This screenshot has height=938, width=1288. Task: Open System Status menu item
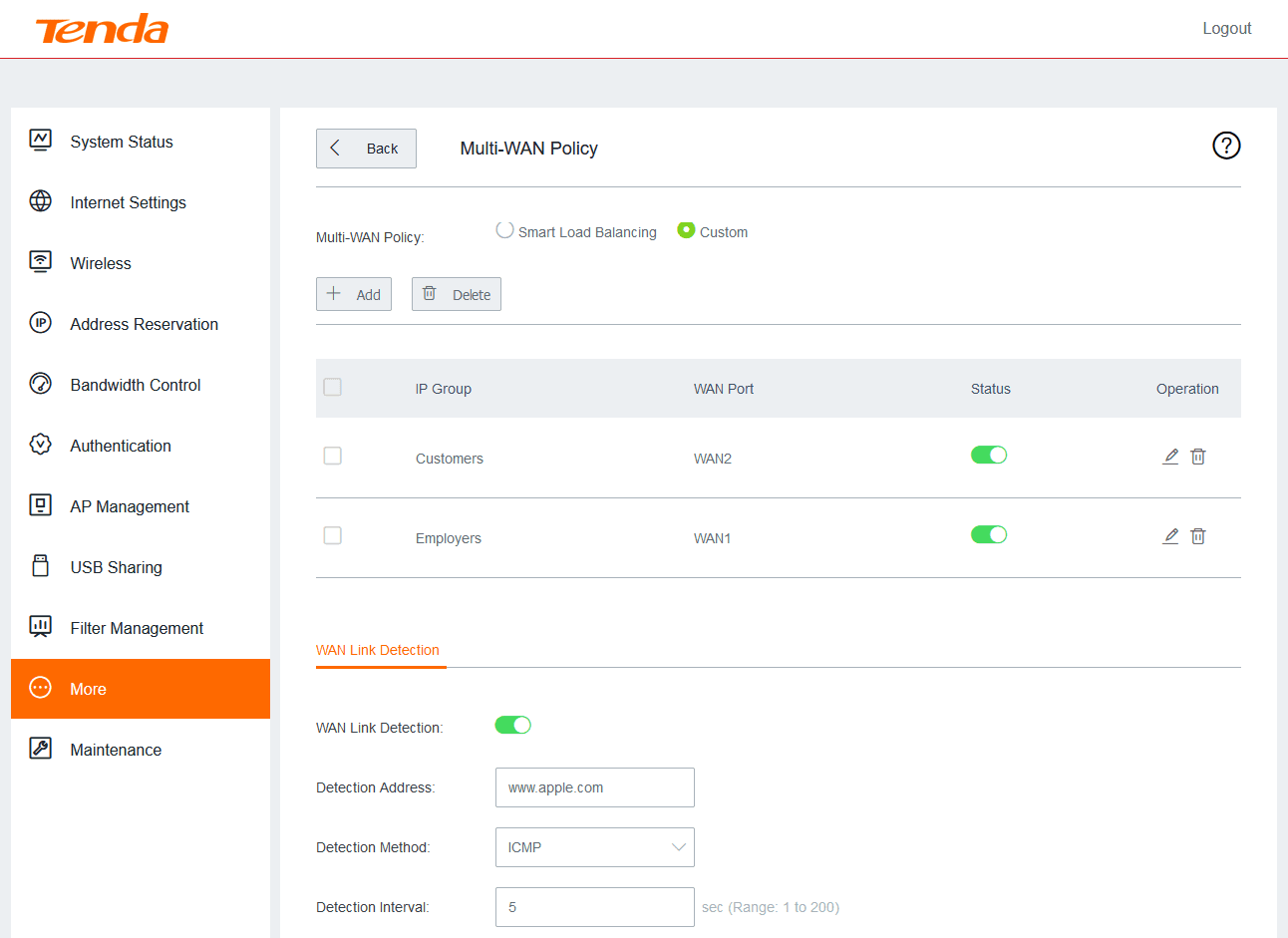(141, 142)
